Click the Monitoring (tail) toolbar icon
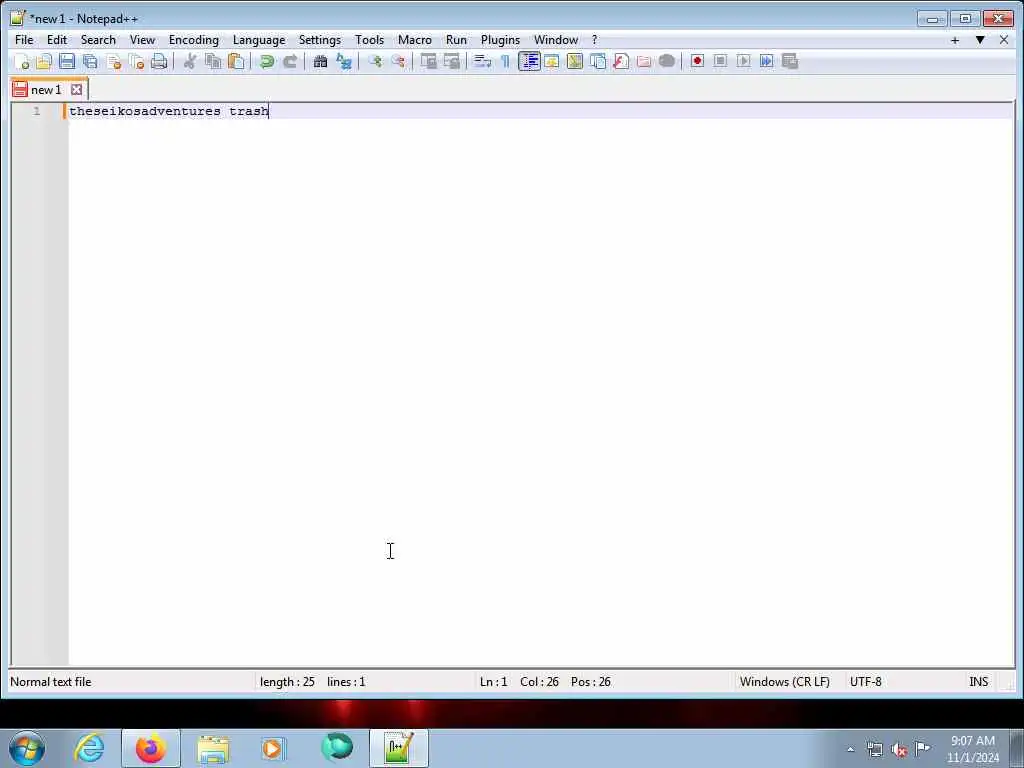 coord(667,61)
